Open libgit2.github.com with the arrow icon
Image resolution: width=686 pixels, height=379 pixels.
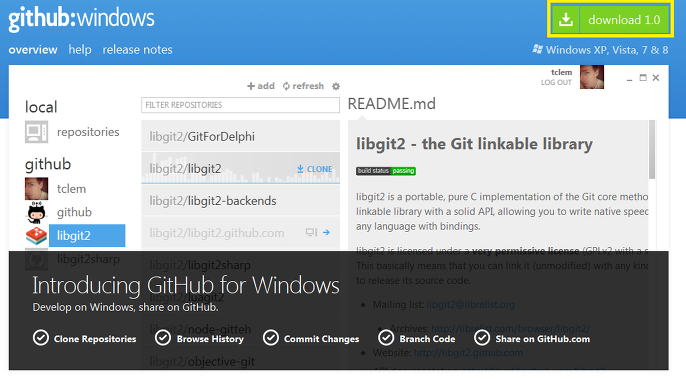click(x=326, y=232)
